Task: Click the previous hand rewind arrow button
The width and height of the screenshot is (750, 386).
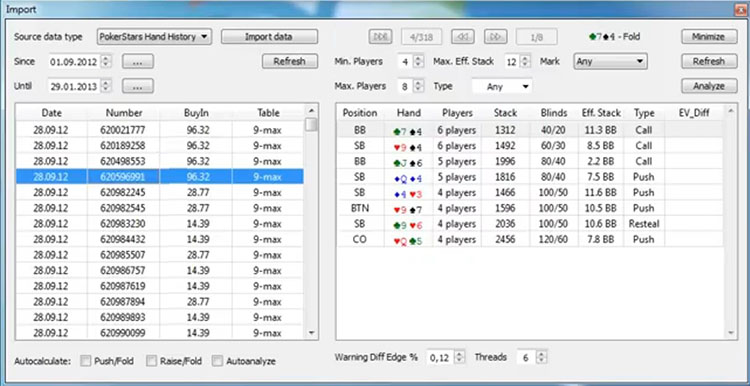Action: [x=463, y=36]
